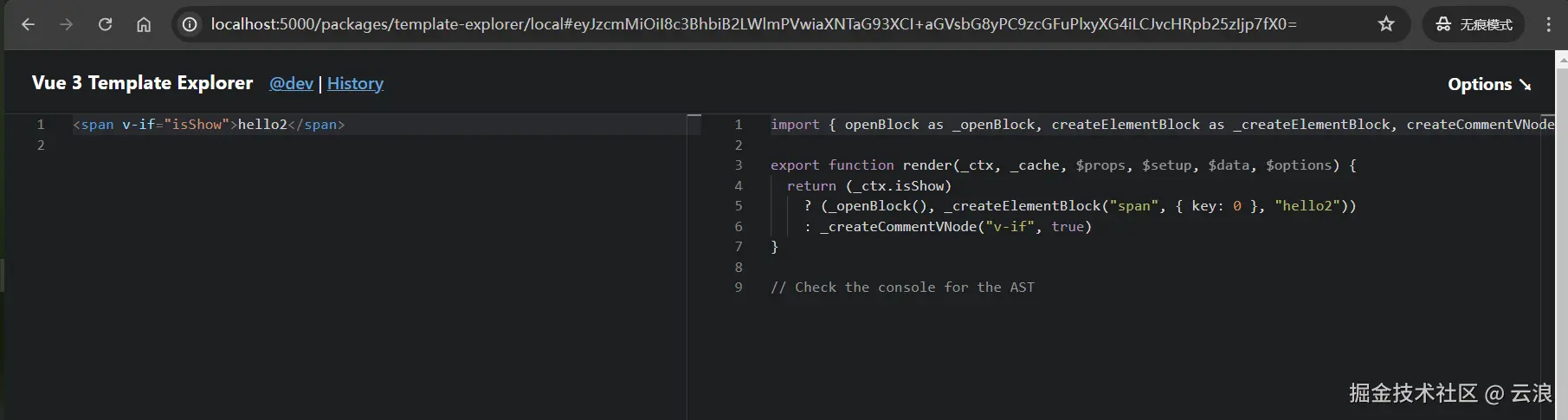
Task: Click the Vue 3 Template Explorer title
Action: 143,82
